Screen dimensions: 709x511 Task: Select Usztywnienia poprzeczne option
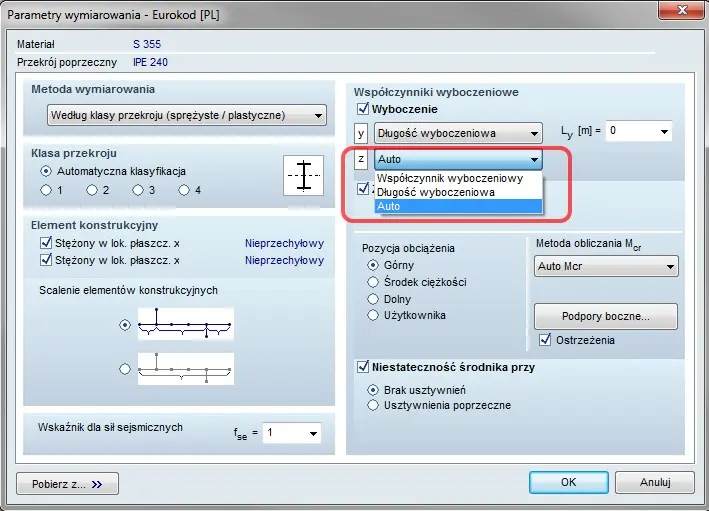(375, 405)
